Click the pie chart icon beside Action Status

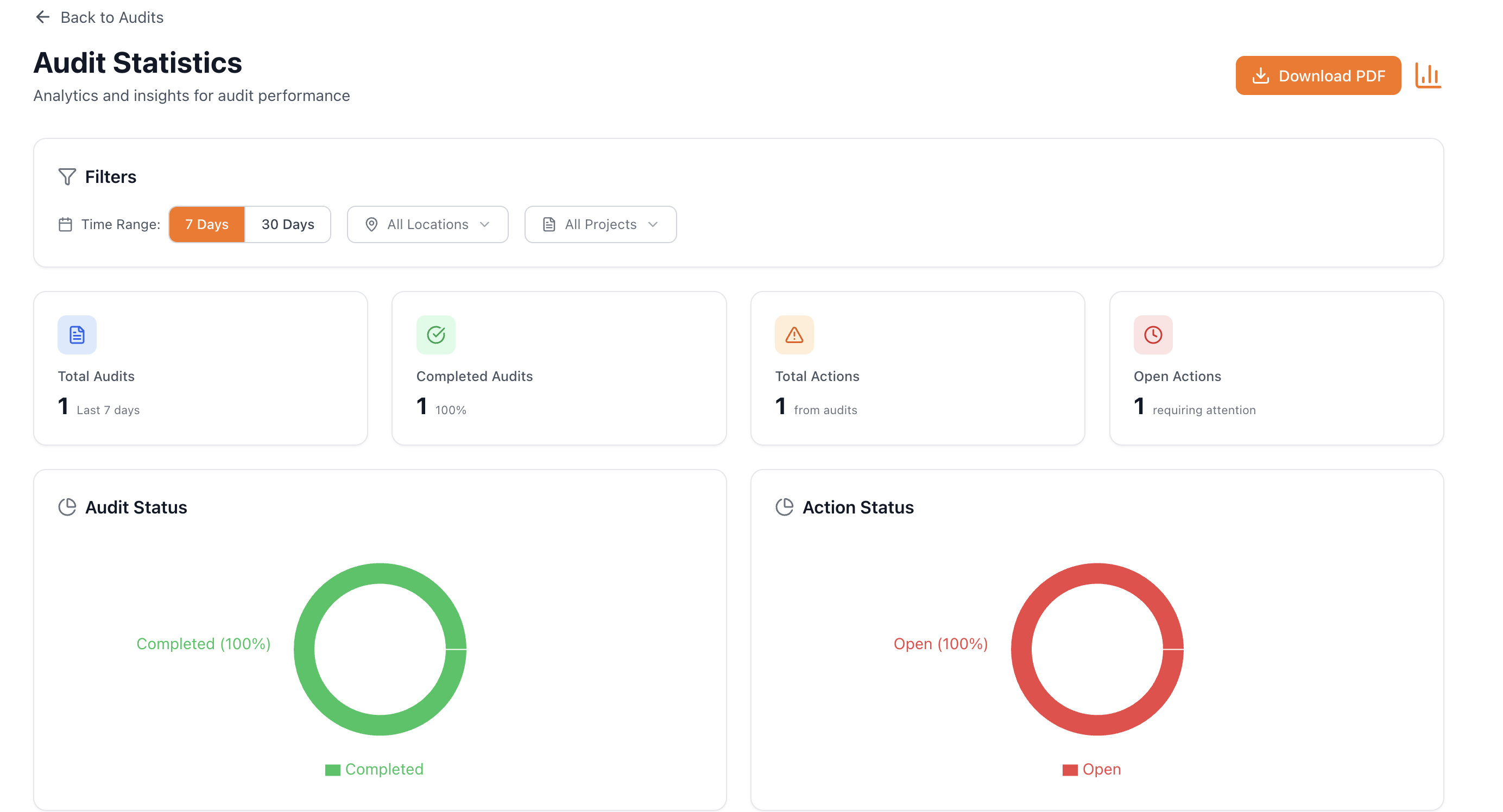coord(784,506)
